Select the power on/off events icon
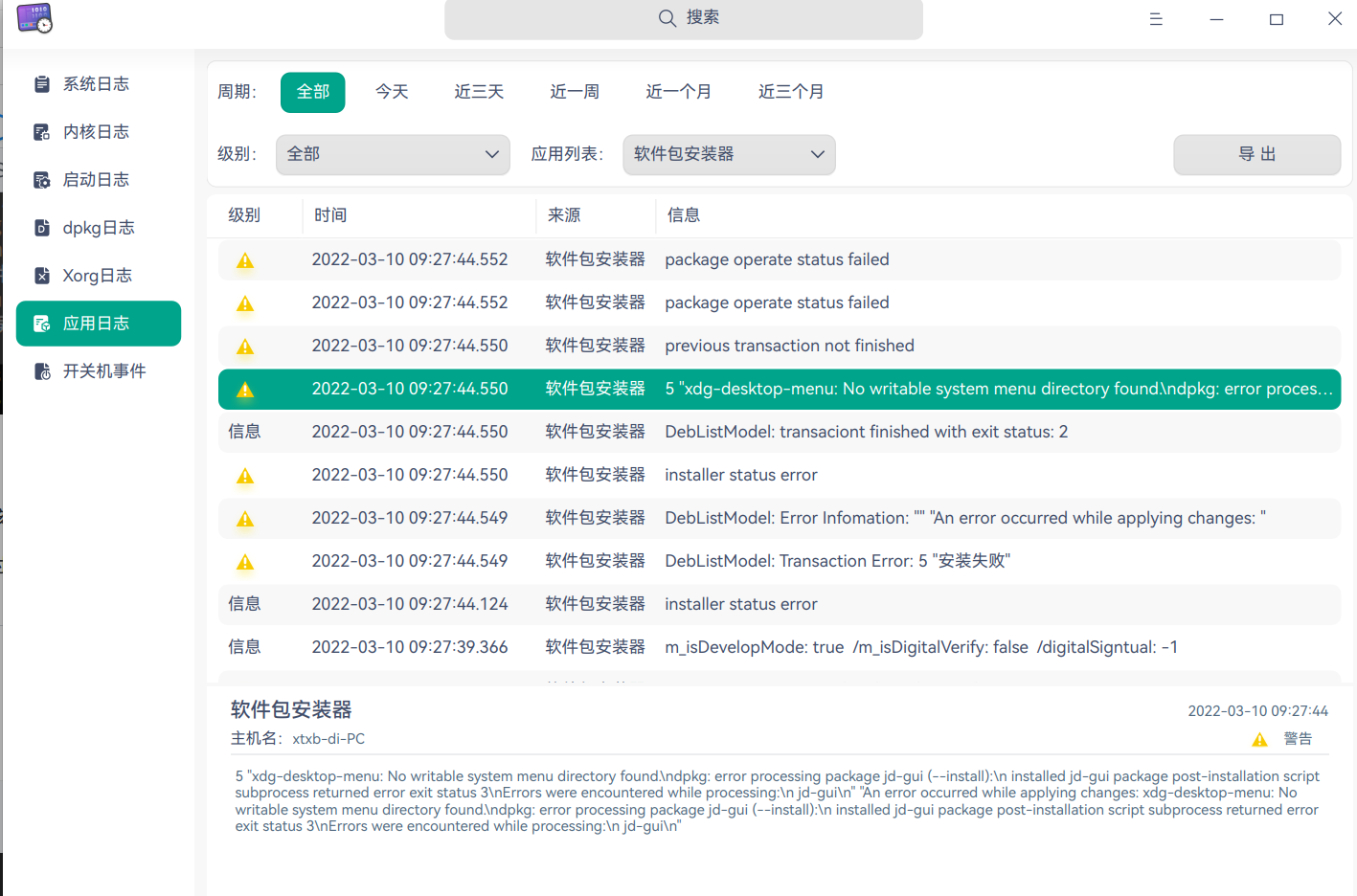 42,371
